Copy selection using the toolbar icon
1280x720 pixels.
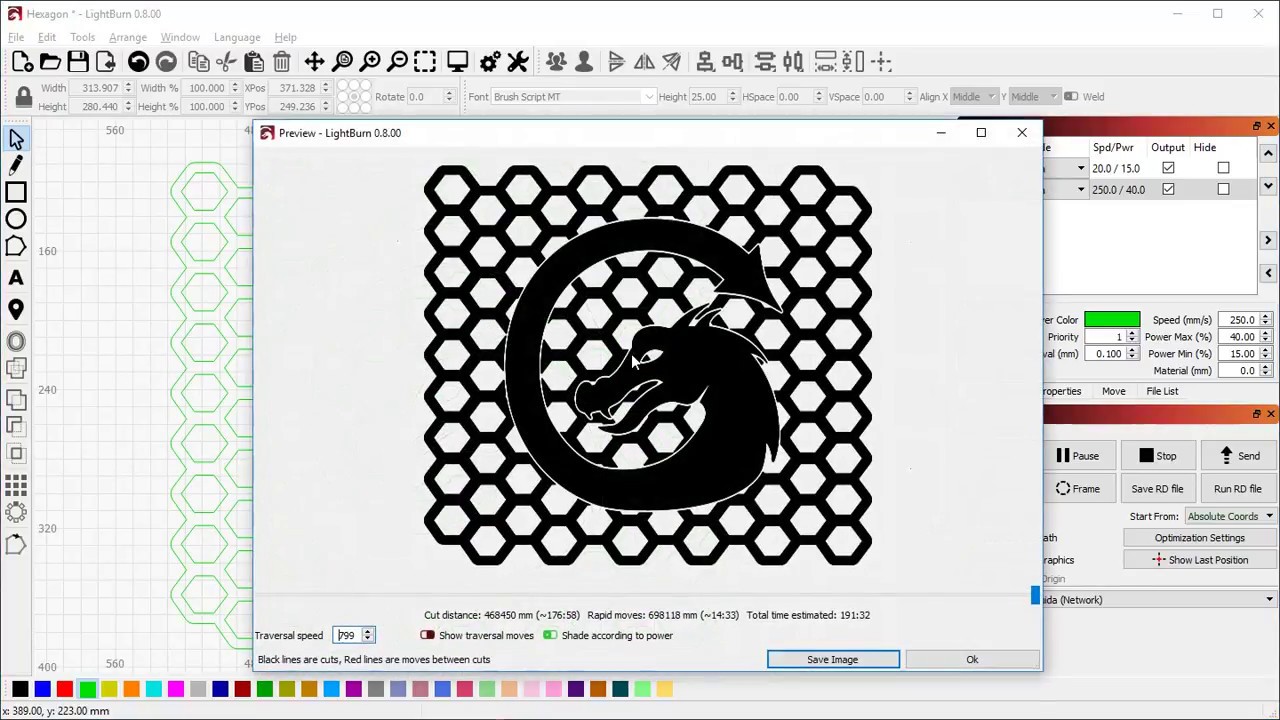pos(198,62)
